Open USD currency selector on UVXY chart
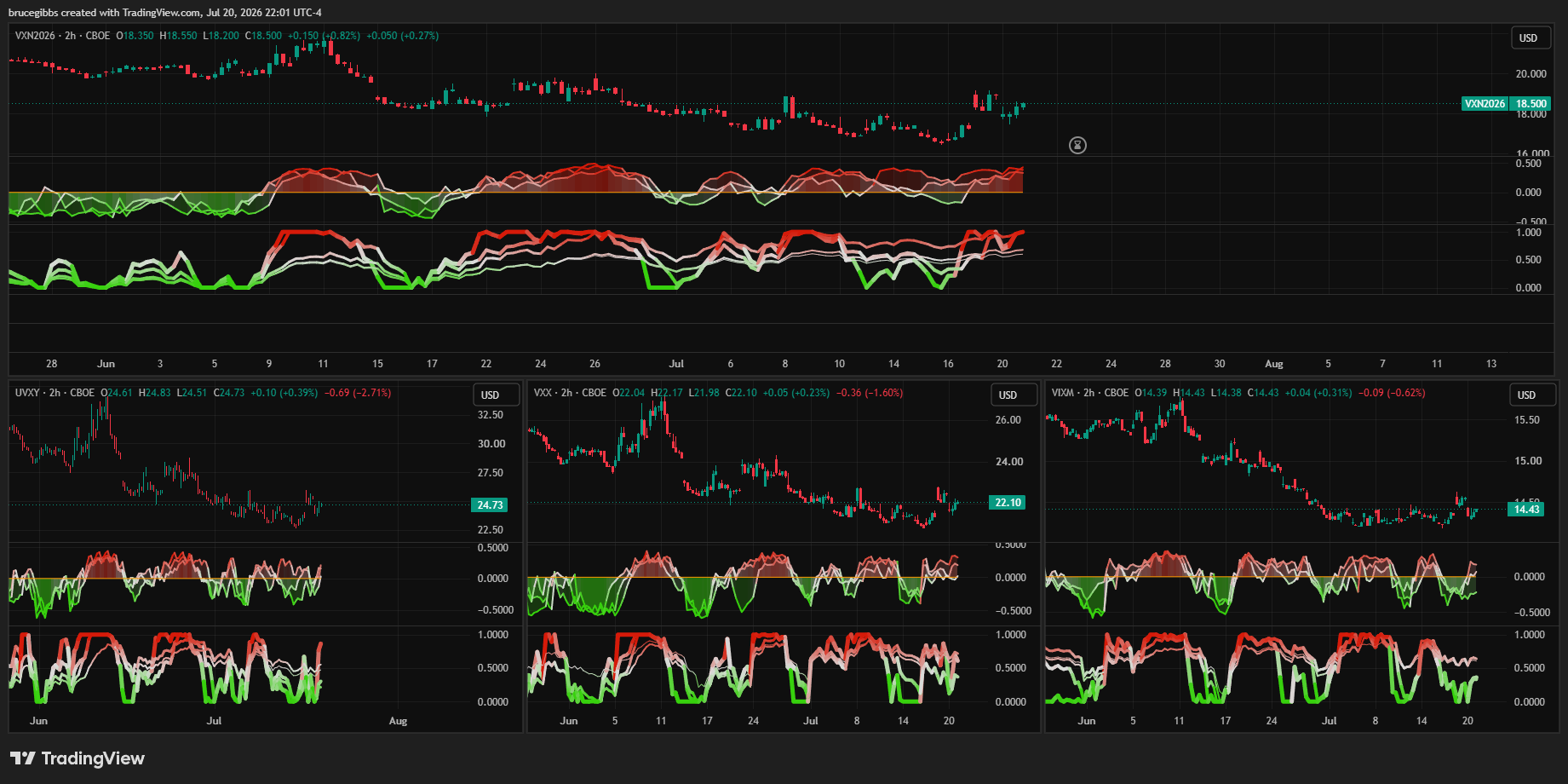This screenshot has height=784, width=1568. (491, 395)
